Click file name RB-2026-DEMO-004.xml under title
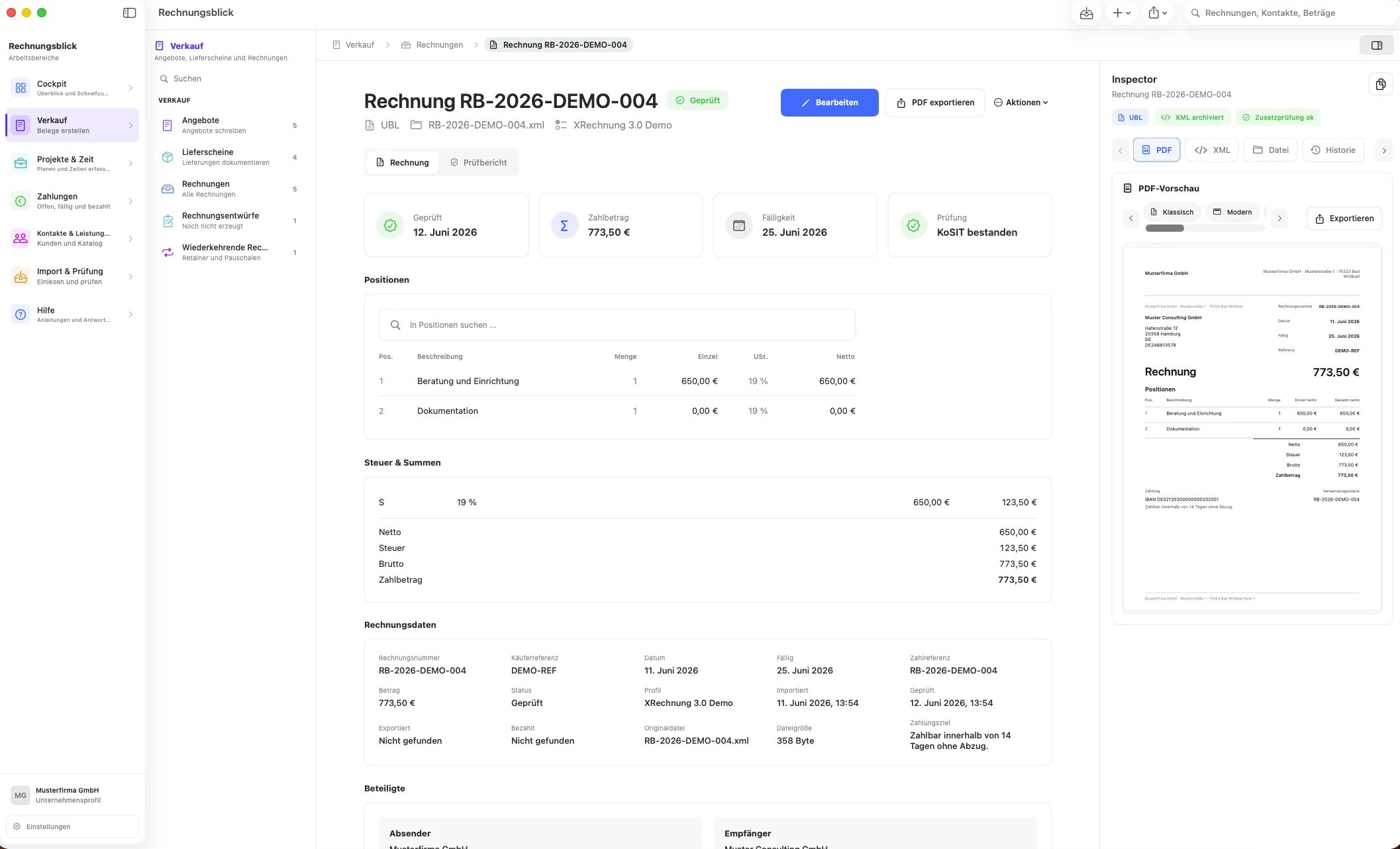The height and width of the screenshot is (849, 1400). (485, 125)
